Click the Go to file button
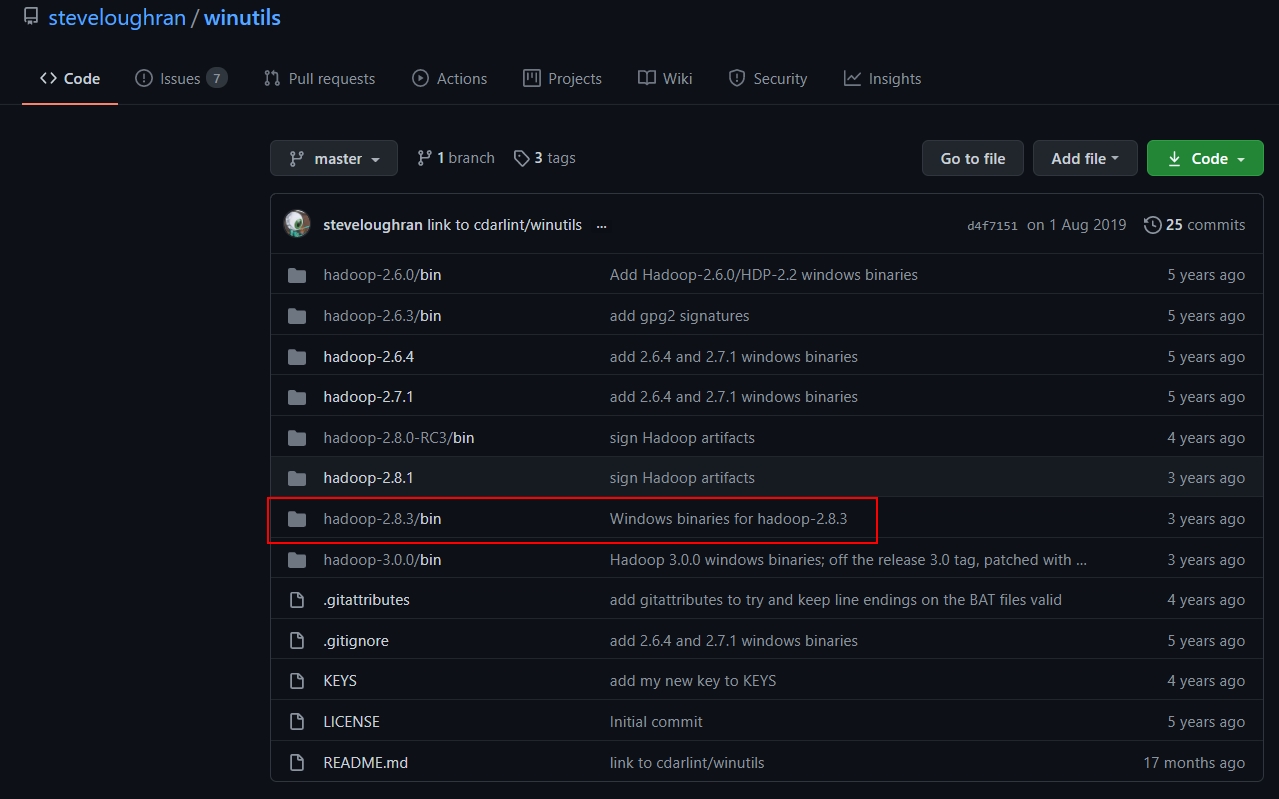 coord(971,157)
